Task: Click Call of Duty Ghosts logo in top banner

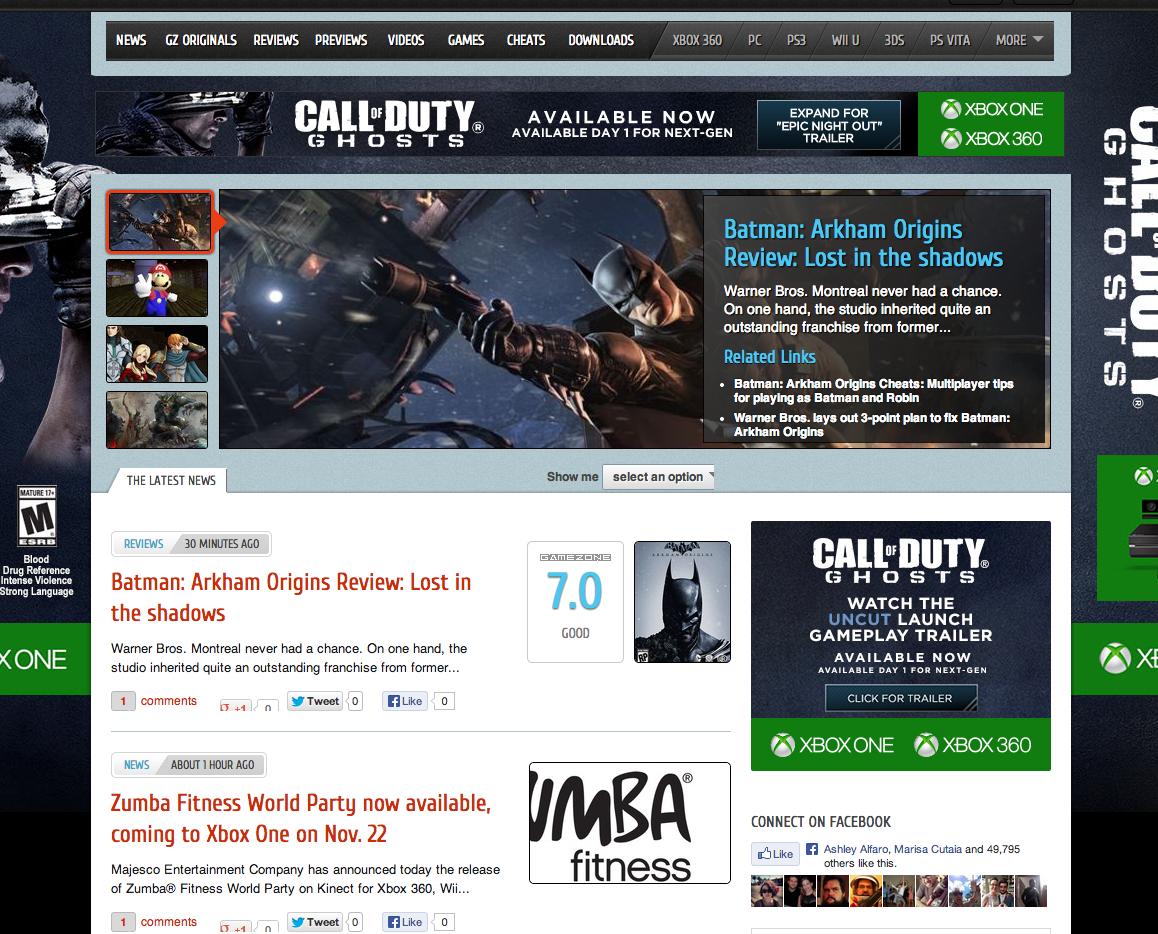Action: [389, 124]
